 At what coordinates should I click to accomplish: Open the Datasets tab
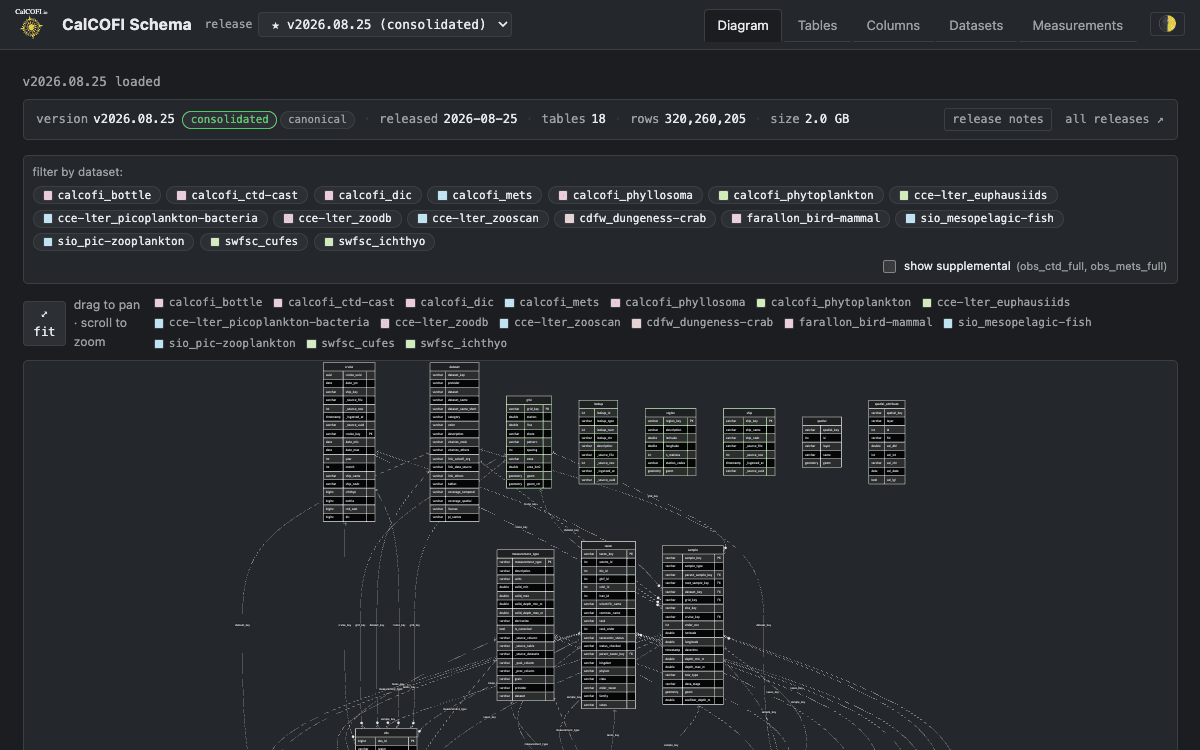pyautogui.click(x=977, y=25)
